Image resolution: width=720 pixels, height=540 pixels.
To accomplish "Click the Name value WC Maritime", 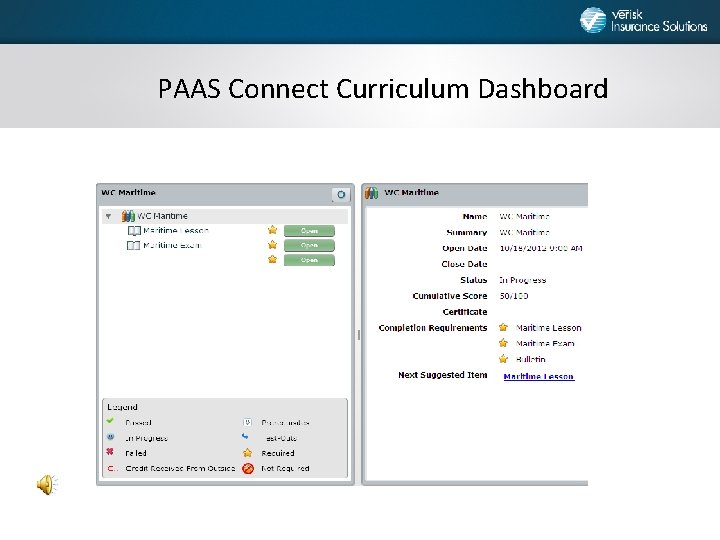I will pos(524,216).
